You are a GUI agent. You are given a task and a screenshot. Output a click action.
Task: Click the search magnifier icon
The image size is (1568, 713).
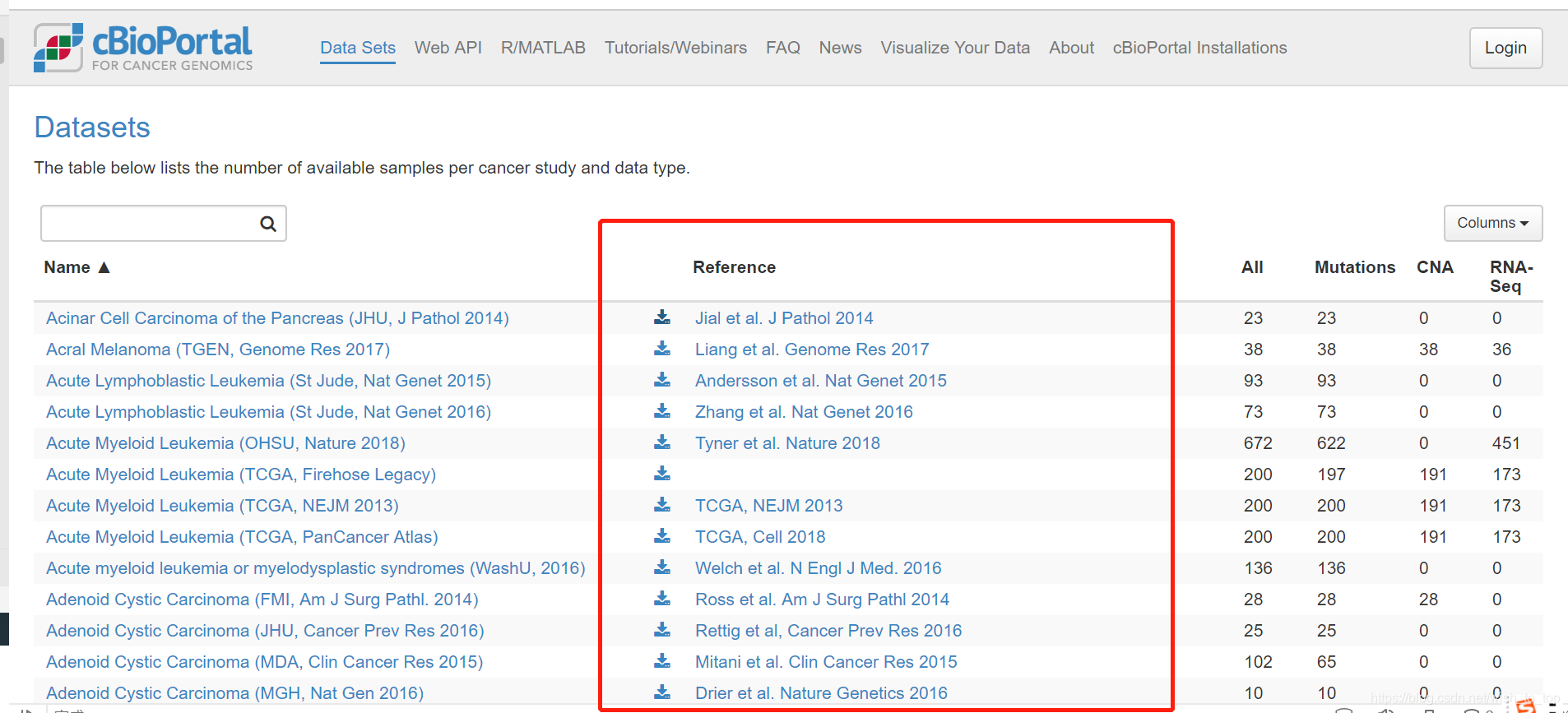(268, 224)
